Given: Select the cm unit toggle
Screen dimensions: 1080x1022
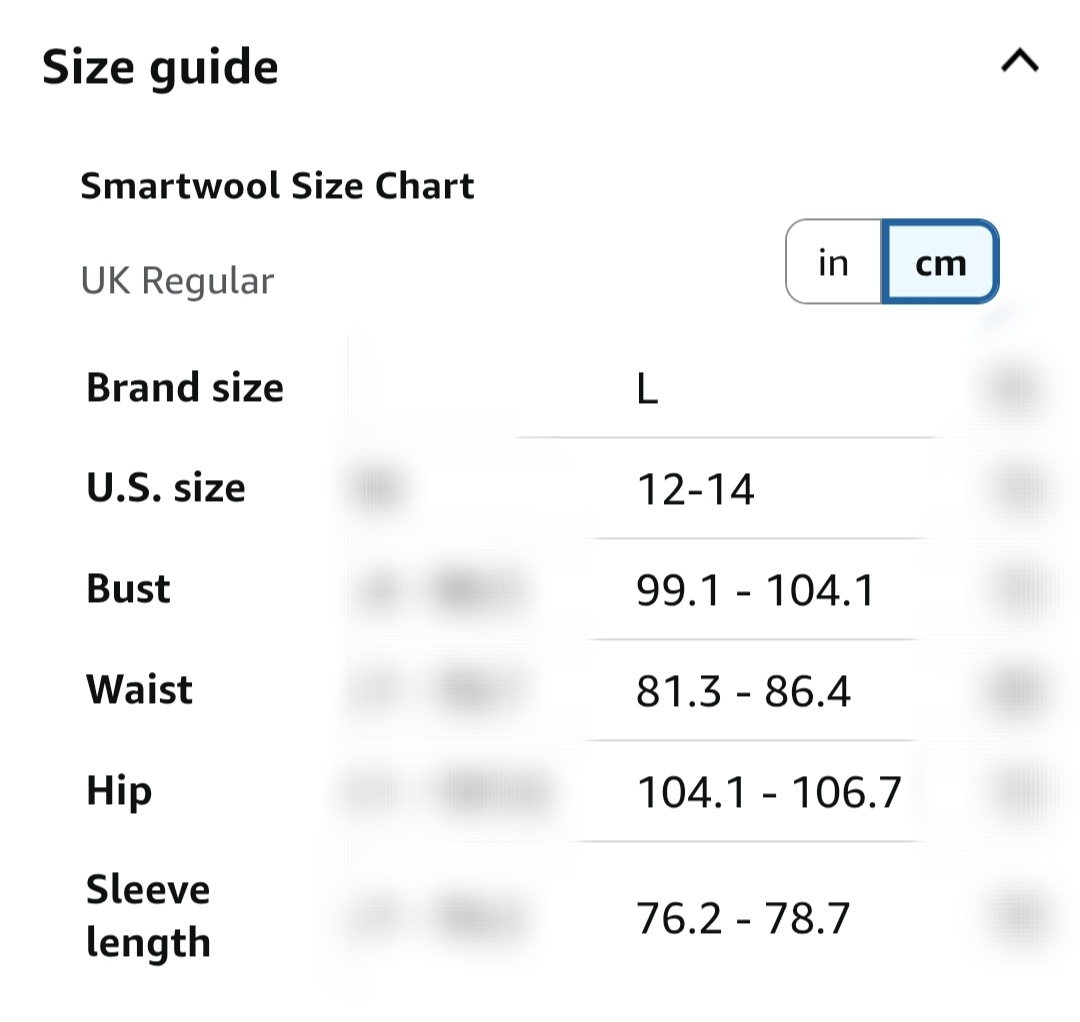Looking at the screenshot, I should (940, 263).
